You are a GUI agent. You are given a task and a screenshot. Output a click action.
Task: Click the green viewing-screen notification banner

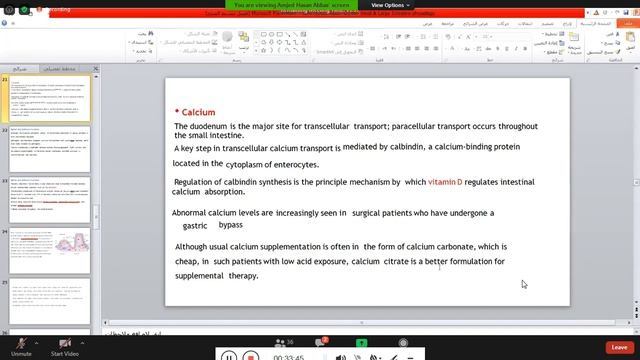[292, 5]
